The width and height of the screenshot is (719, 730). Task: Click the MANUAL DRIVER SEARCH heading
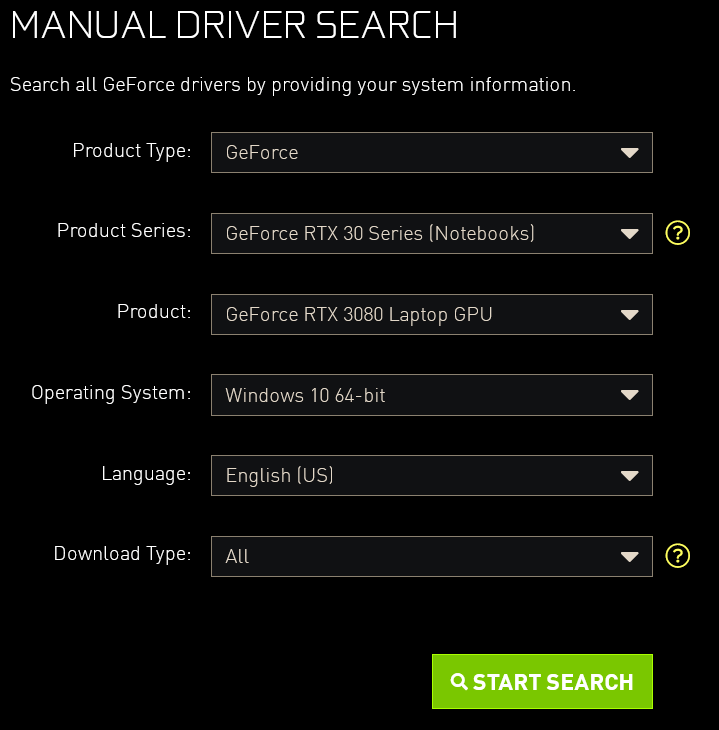tap(234, 25)
